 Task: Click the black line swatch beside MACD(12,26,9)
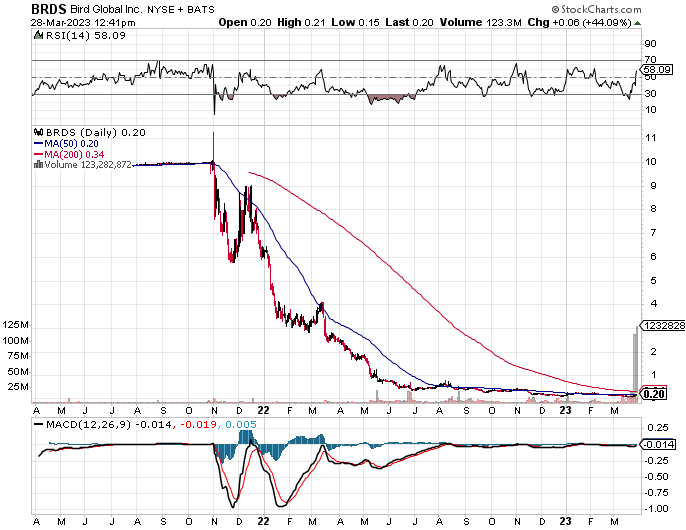point(38,424)
